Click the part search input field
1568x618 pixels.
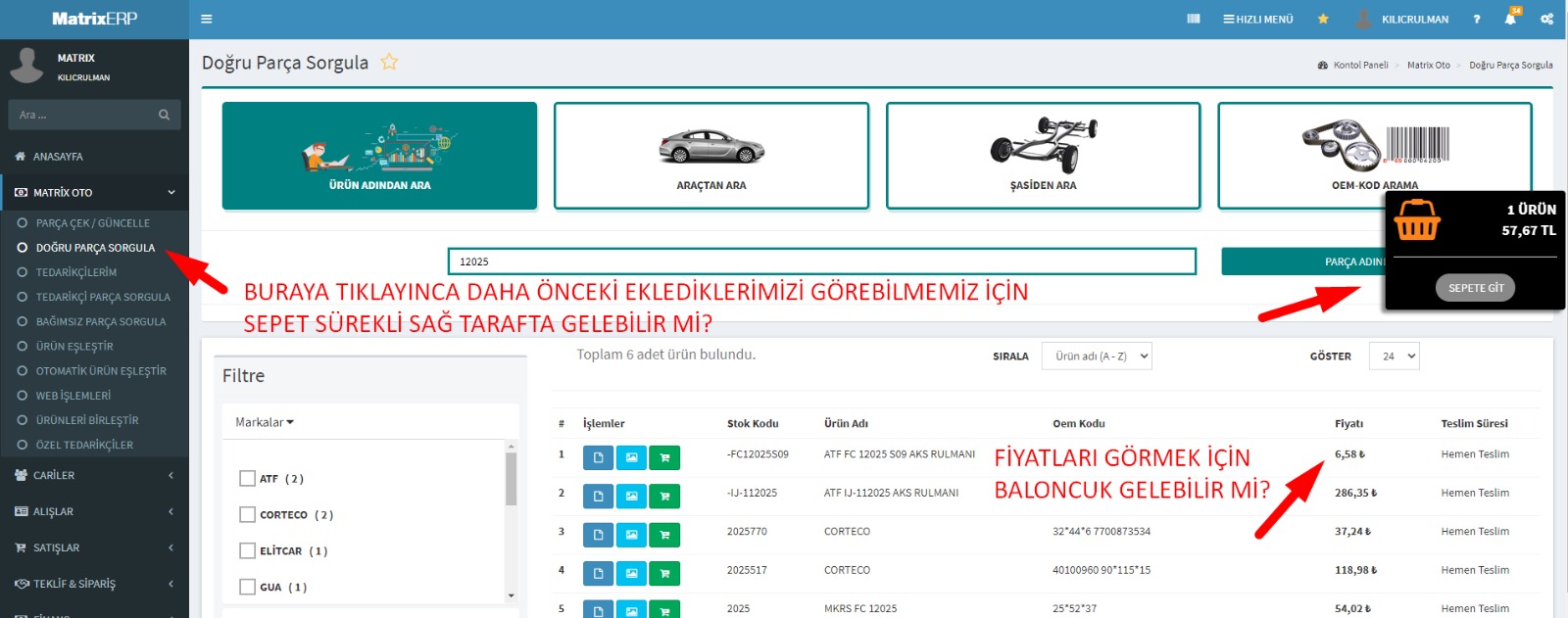(821, 261)
